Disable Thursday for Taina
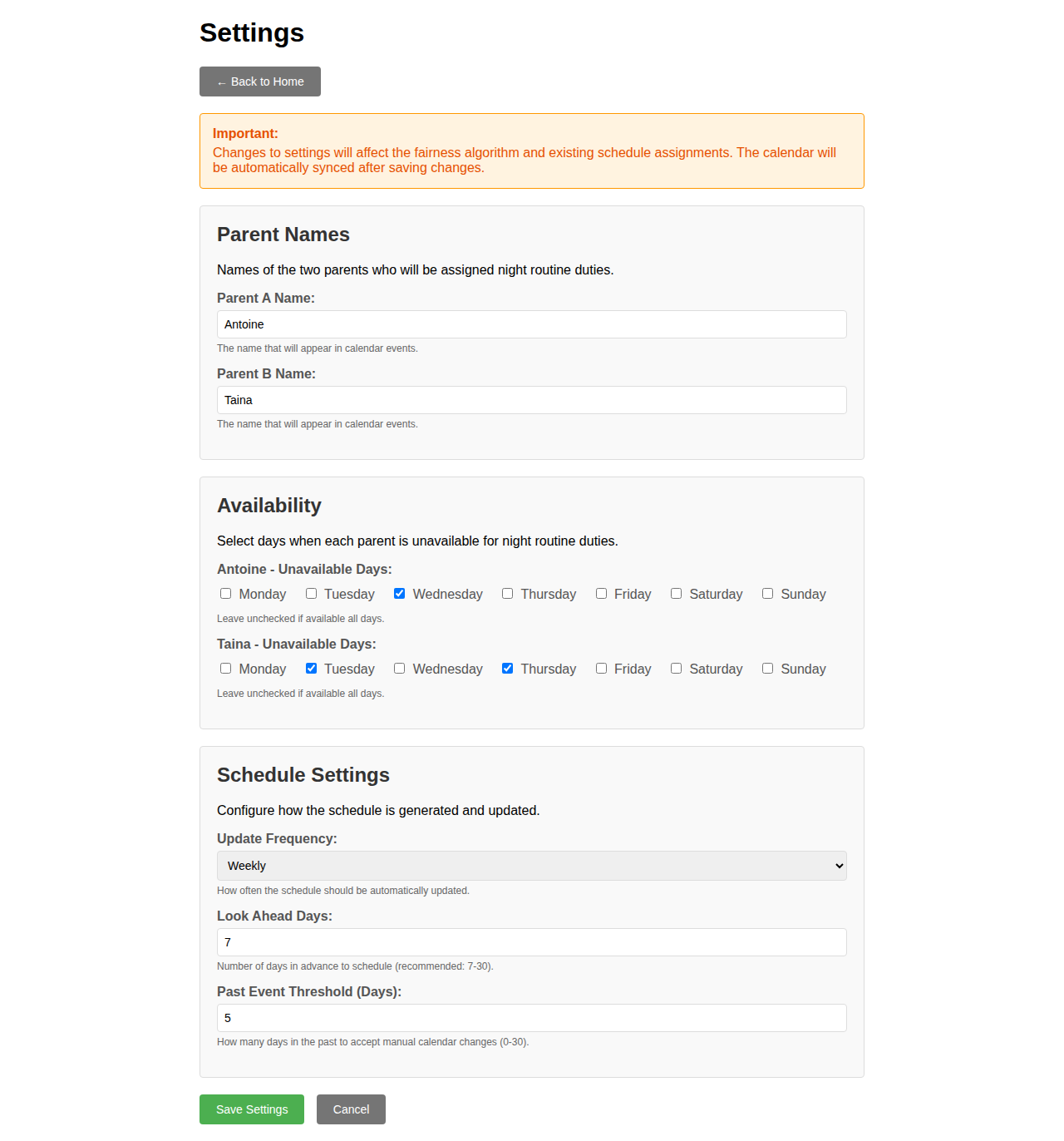The height and width of the screenshot is (1141, 1064). (x=507, y=668)
